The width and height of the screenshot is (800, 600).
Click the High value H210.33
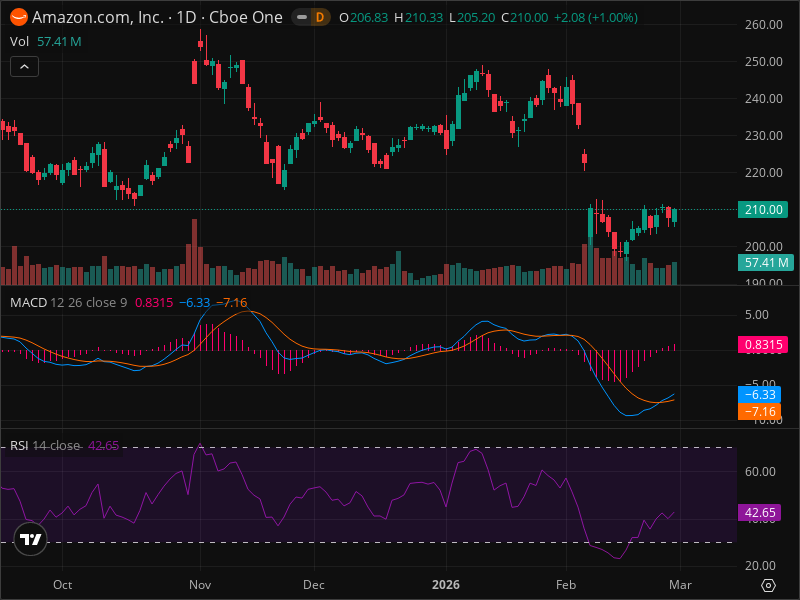click(418, 18)
